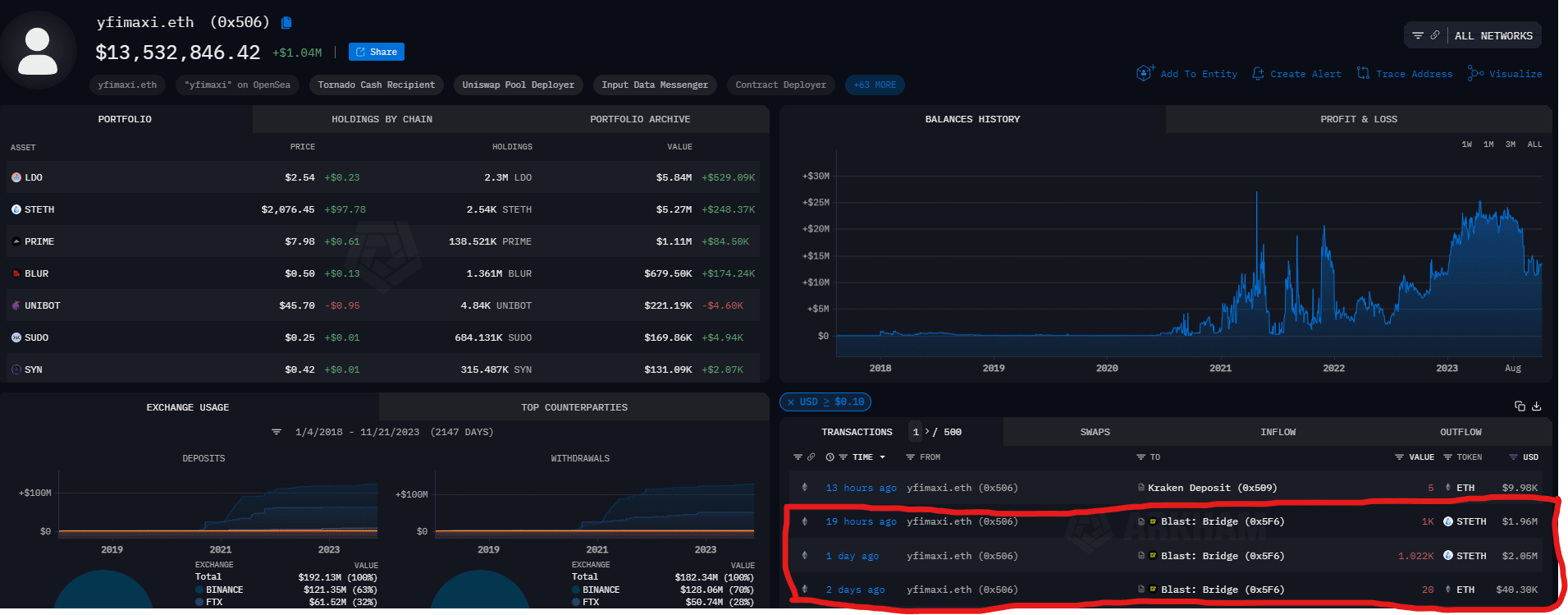Open the TOP COUNTERPARTIES tab

[x=574, y=407]
